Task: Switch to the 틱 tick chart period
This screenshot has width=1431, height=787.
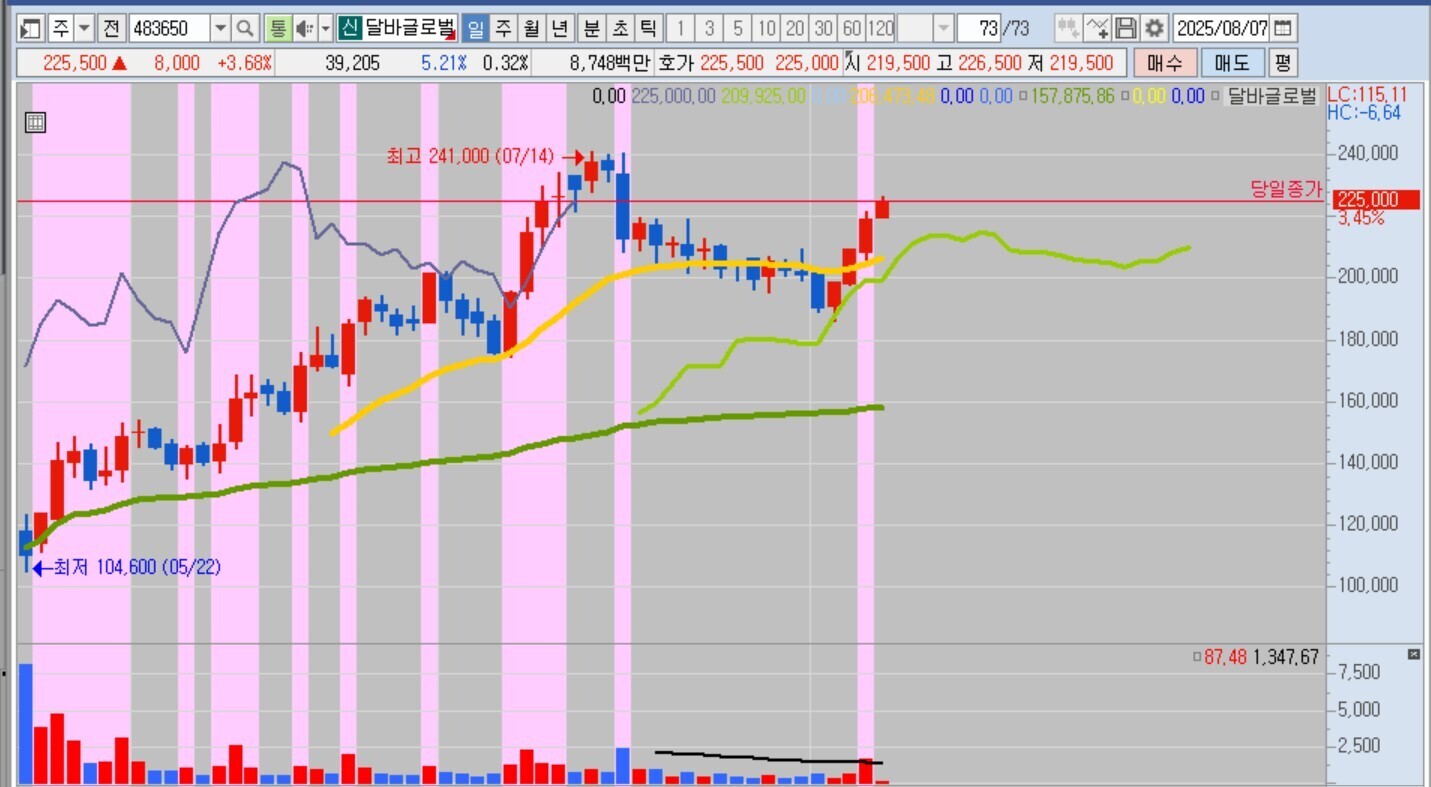Action: pos(649,27)
